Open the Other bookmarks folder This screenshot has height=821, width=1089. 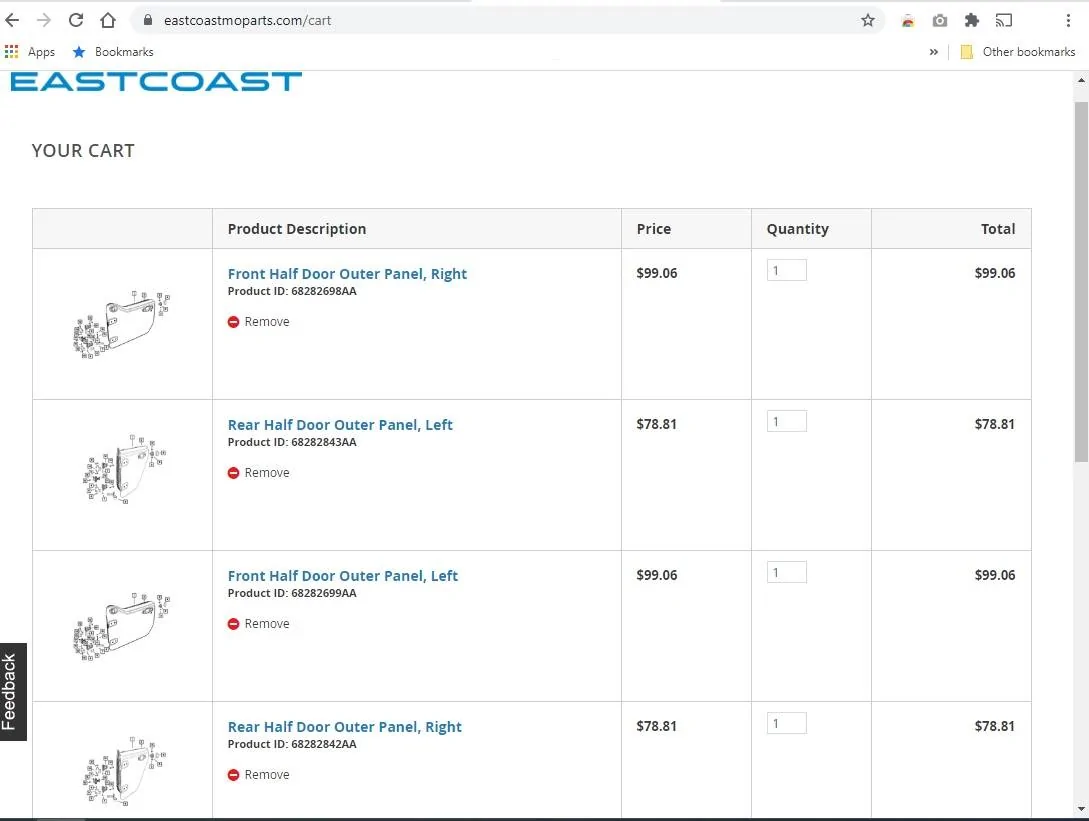tap(1017, 51)
